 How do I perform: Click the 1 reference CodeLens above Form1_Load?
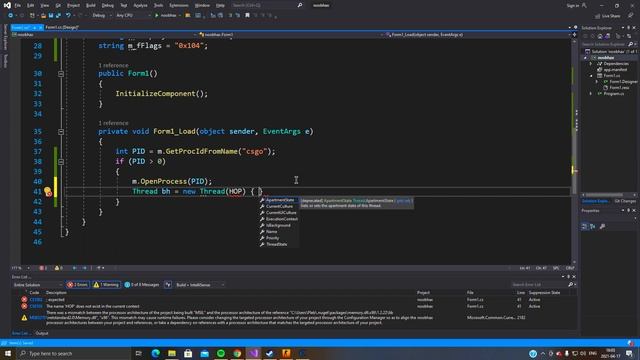coord(113,123)
